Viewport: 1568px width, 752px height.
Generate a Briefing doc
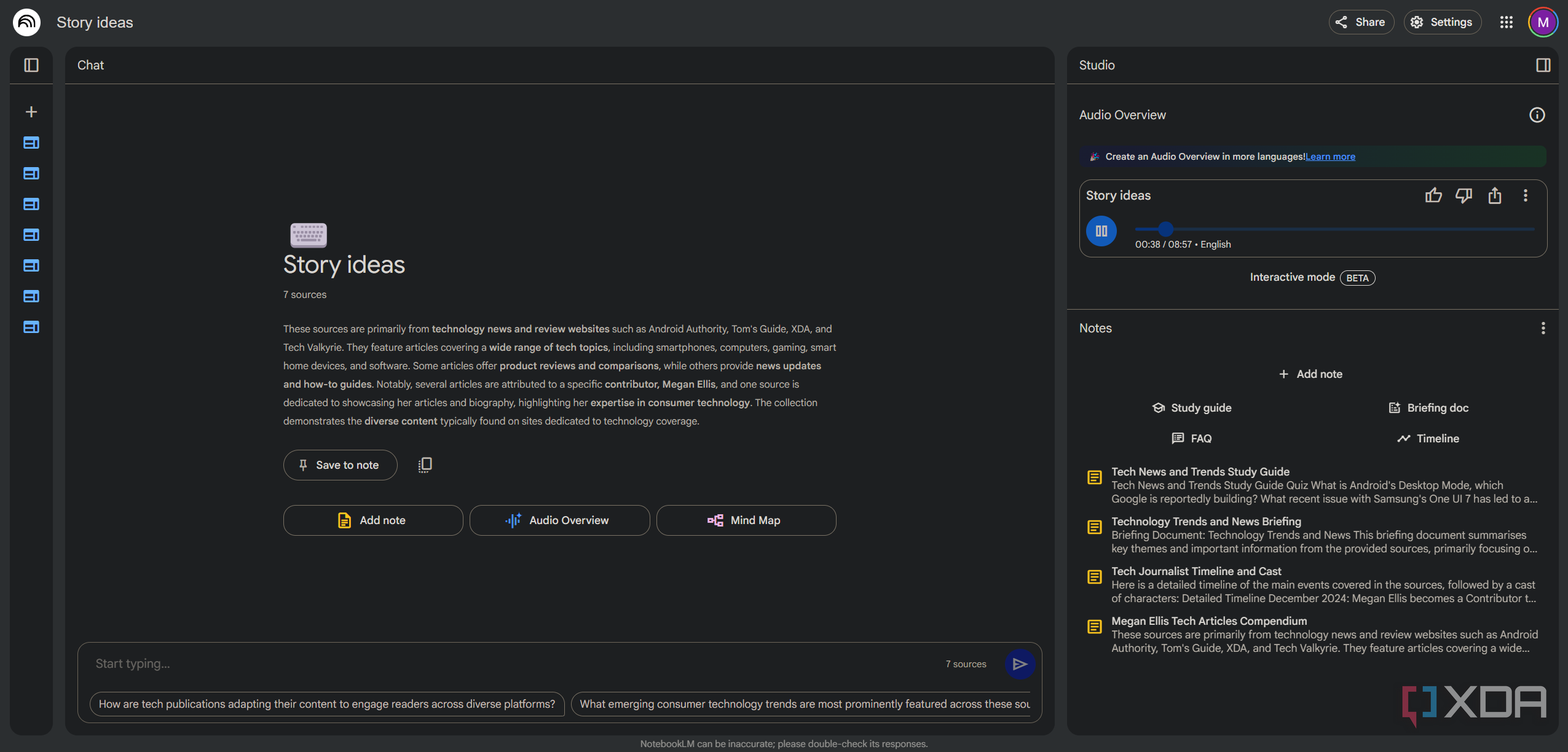1428,408
